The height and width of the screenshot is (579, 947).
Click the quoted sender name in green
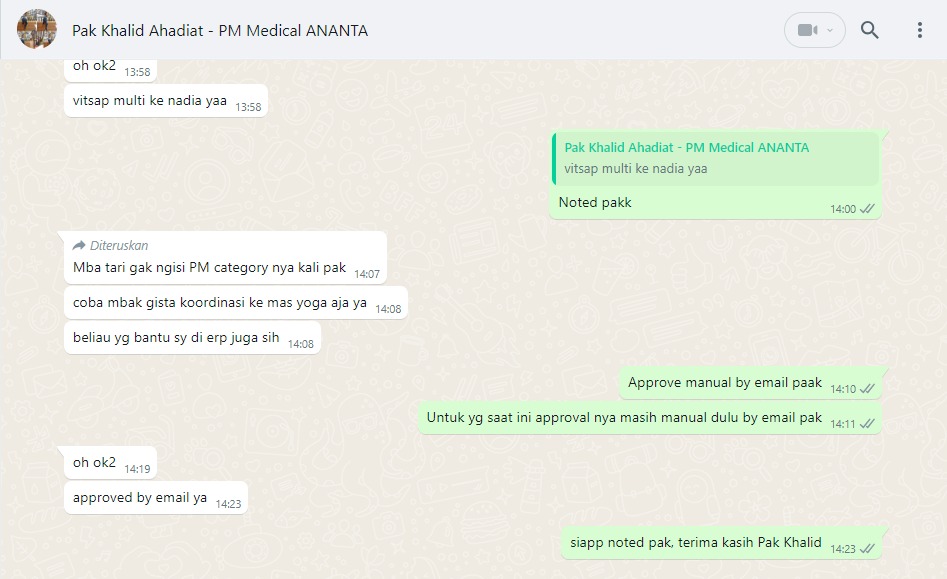pos(687,147)
